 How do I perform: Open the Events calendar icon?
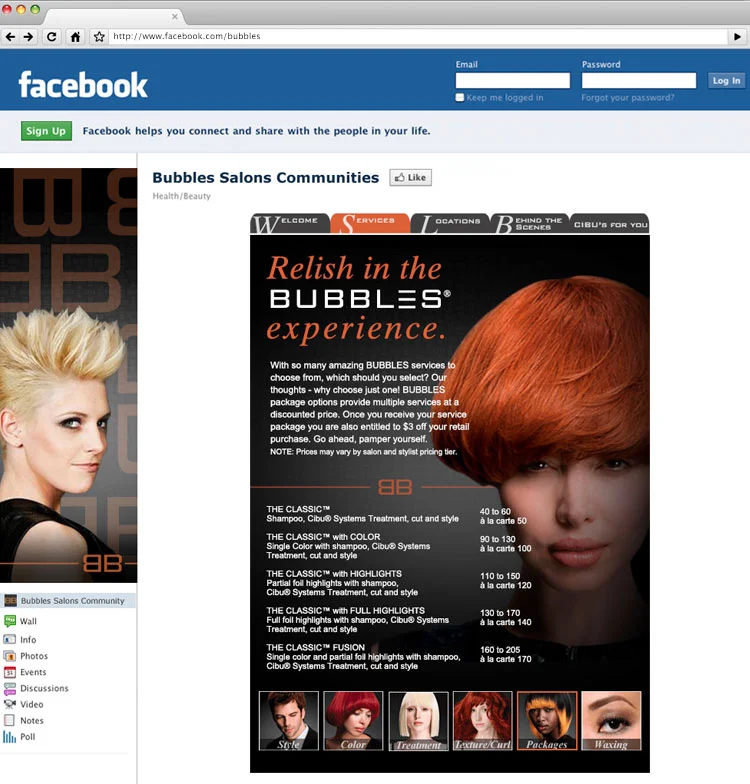pos(10,672)
